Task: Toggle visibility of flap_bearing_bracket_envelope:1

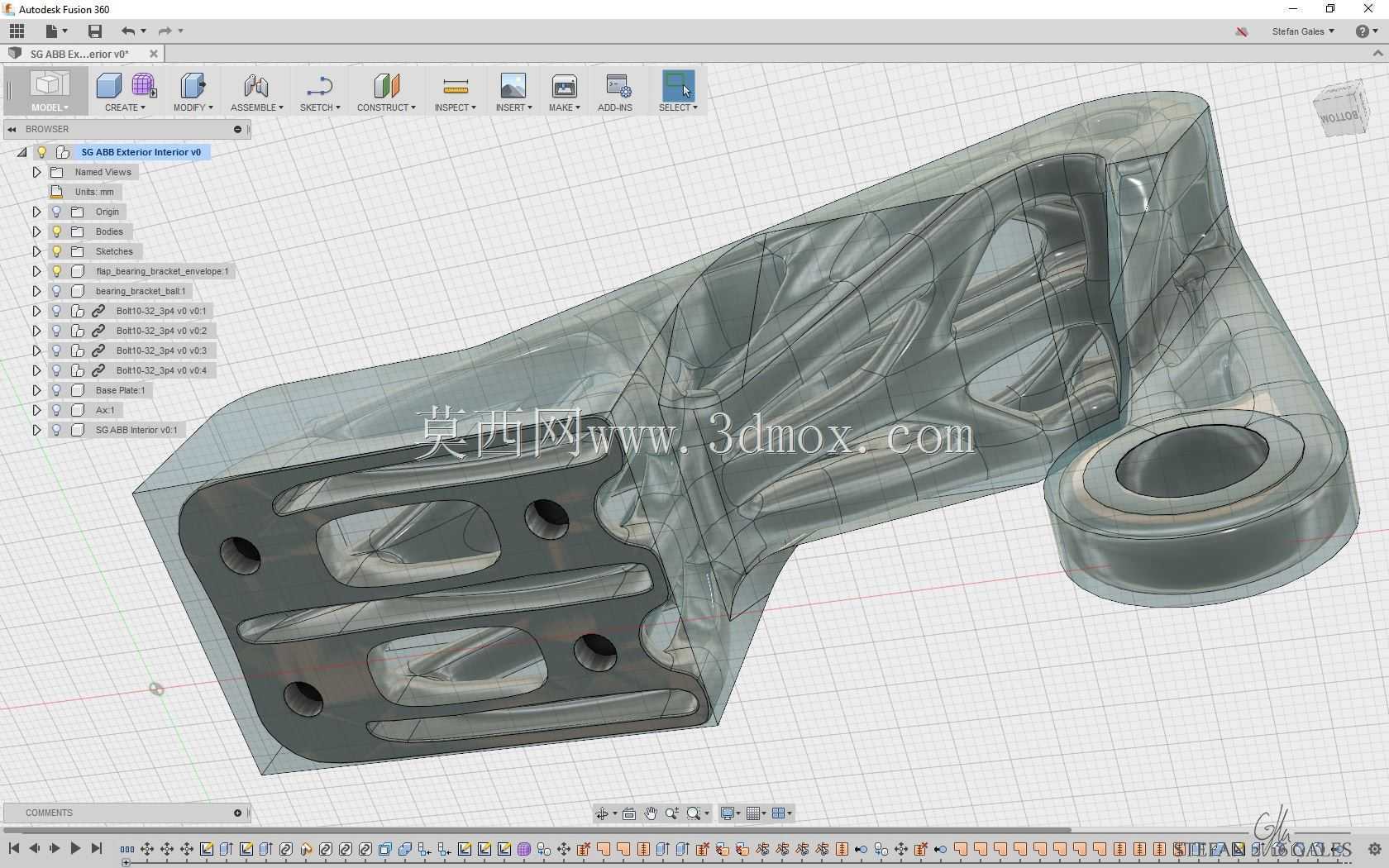Action: click(57, 271)
